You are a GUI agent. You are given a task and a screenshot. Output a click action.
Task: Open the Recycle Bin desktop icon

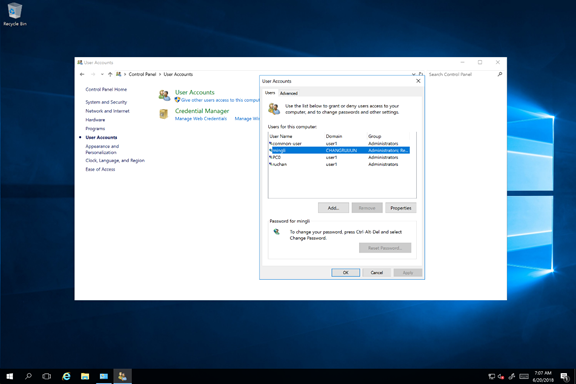pyautogui.click(x=15, y=14)
